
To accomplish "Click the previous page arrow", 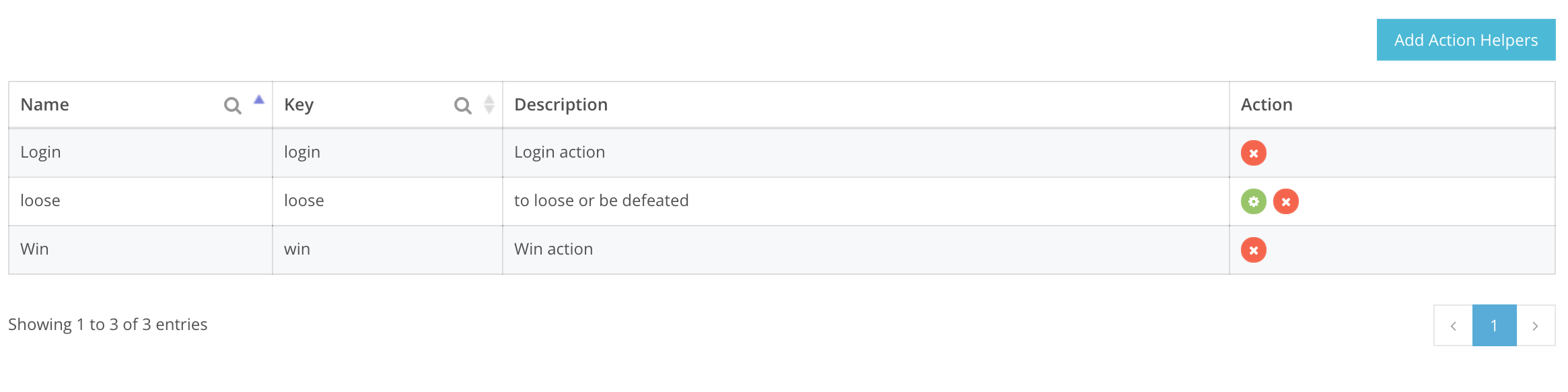I will (x=1454, y=324).
